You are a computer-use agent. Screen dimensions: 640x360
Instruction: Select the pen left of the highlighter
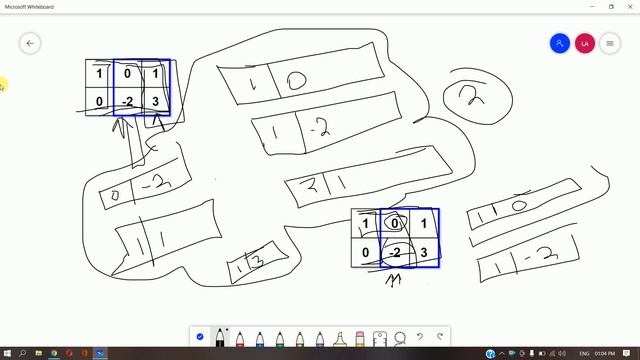[x=320, y=339]
